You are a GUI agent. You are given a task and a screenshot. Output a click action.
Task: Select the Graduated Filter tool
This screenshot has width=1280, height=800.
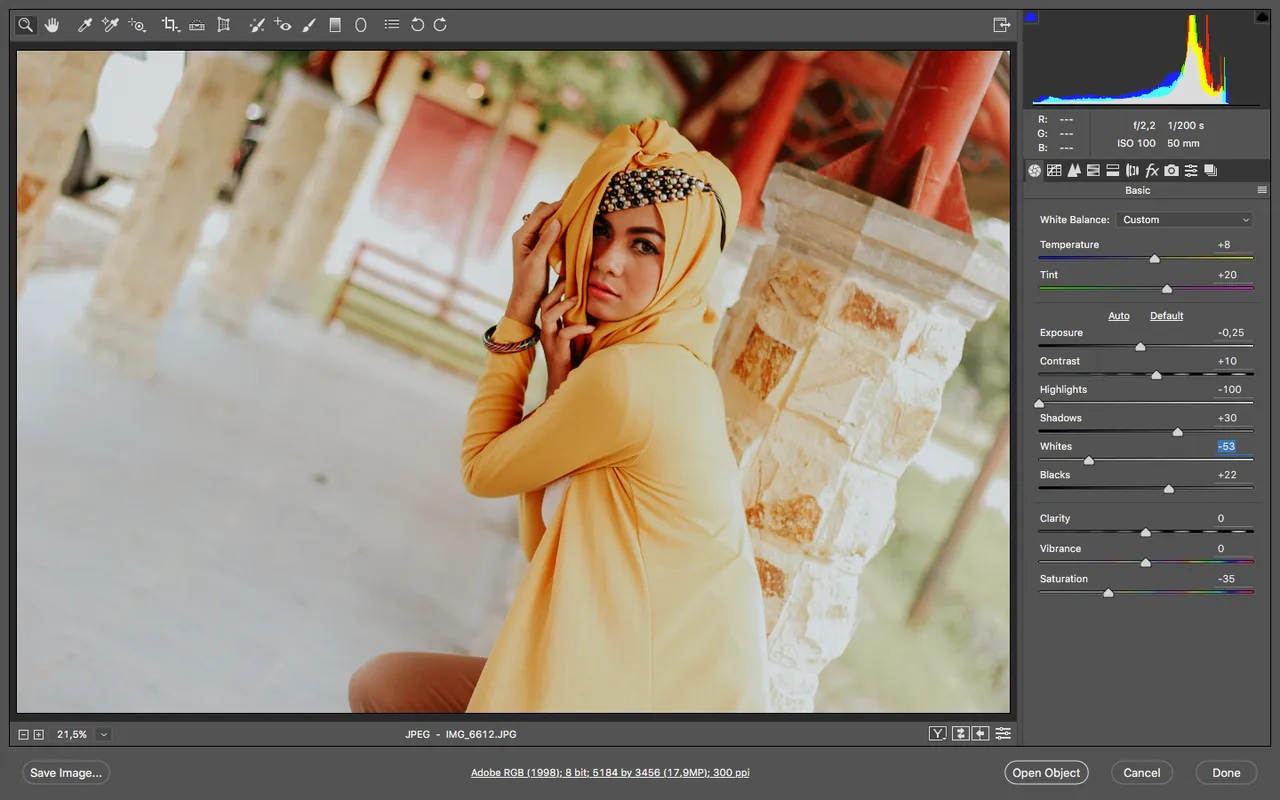pyautogui.click(x=335, y=24)
